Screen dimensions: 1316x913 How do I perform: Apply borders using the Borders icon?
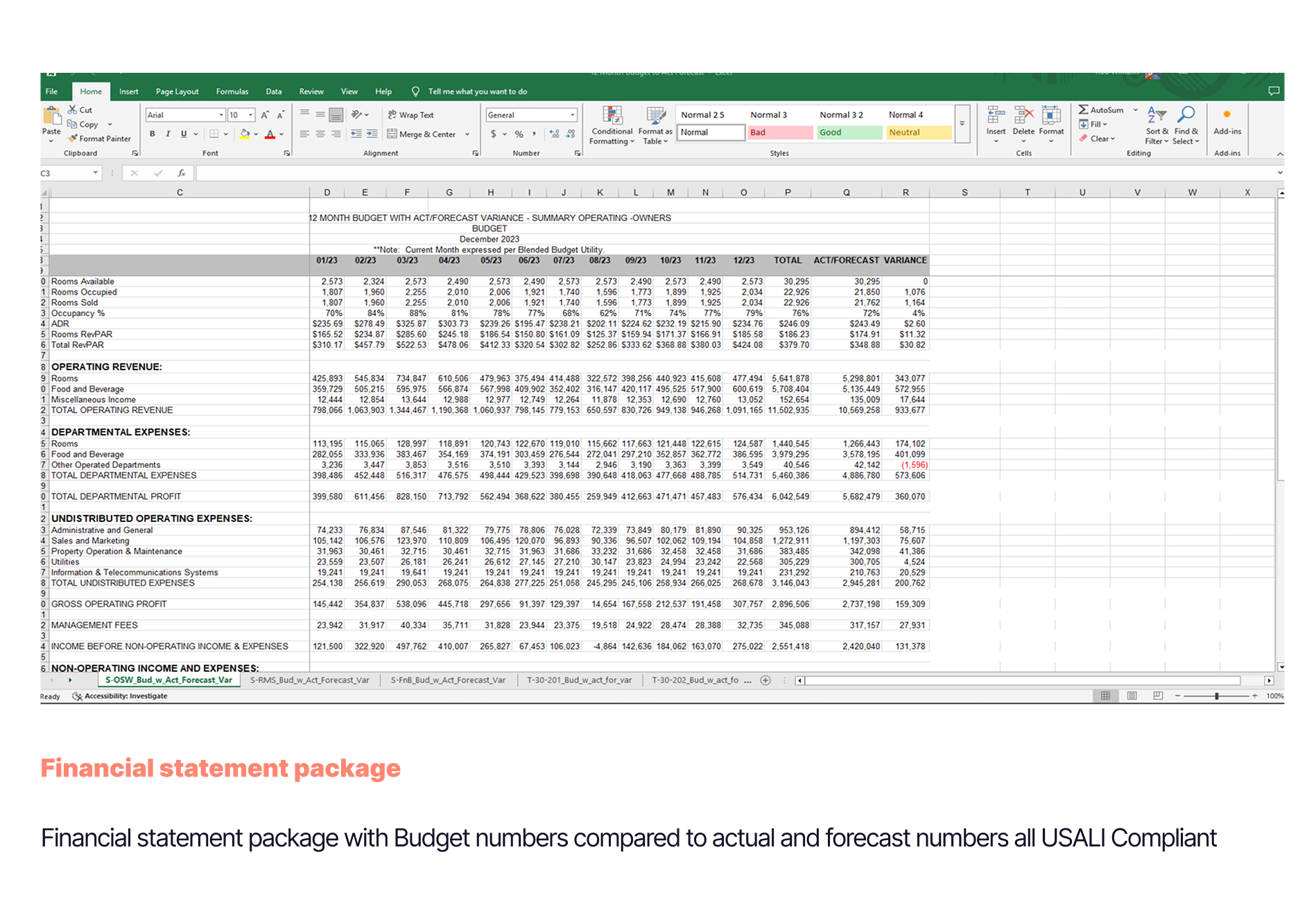(214, 134)
